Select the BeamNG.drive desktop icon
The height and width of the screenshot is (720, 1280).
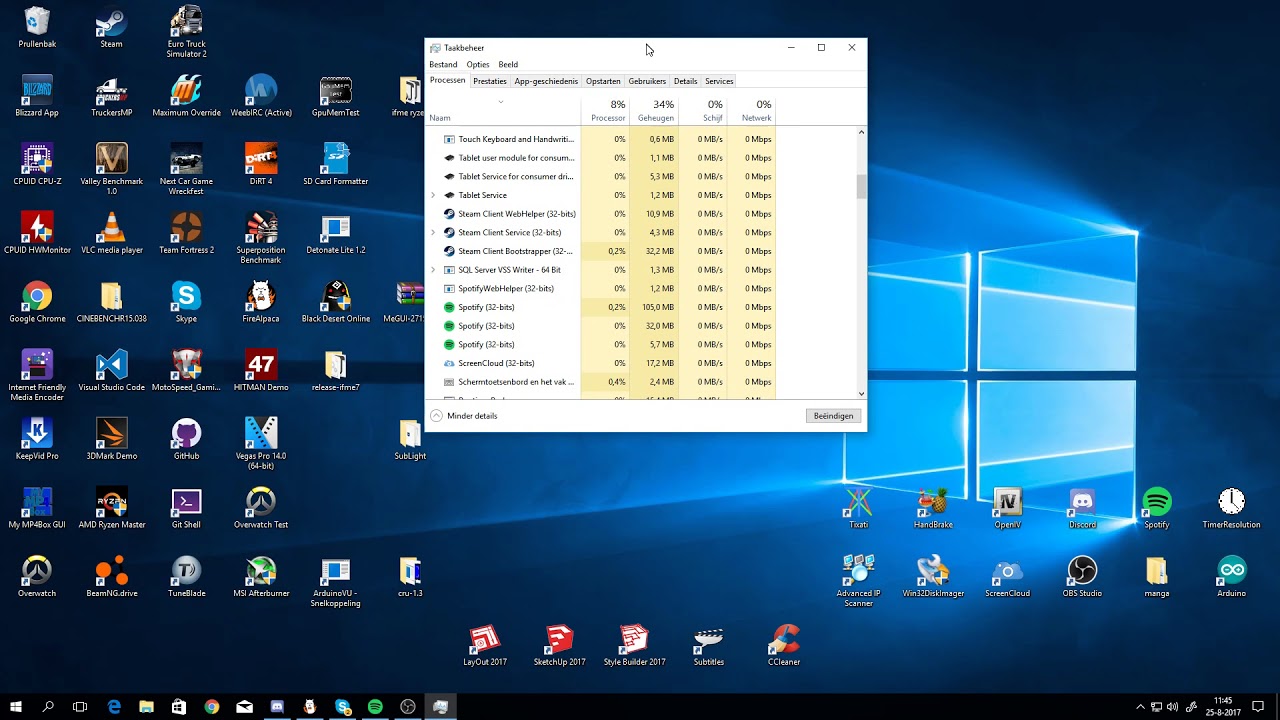(111, 577)
